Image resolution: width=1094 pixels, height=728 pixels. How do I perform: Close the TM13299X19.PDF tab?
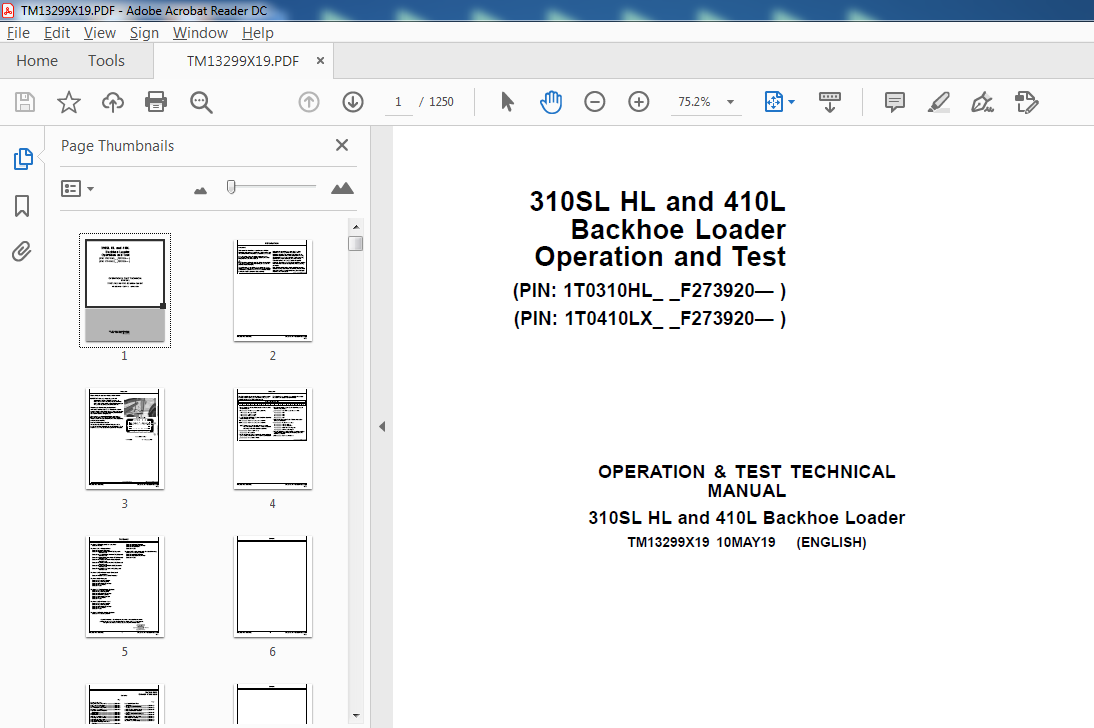pyautogui.click(x=320, y=61)
